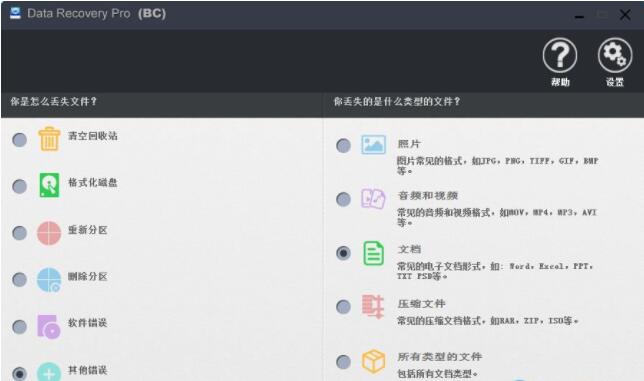Screen dimensions: 644x381
Task: Click the green 文档 document icon
Action: point(373,253)
